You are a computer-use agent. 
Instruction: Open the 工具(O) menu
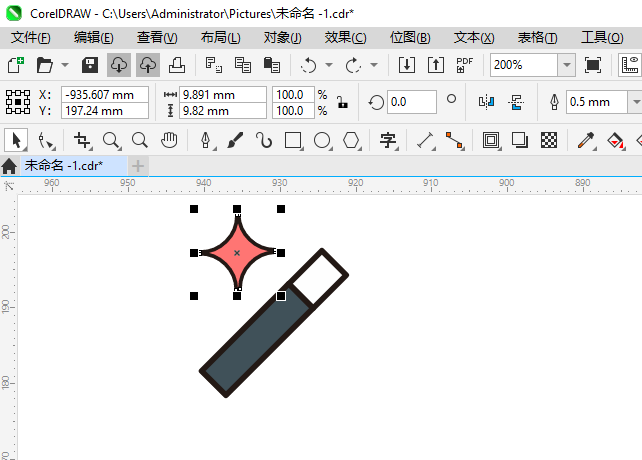602,38
